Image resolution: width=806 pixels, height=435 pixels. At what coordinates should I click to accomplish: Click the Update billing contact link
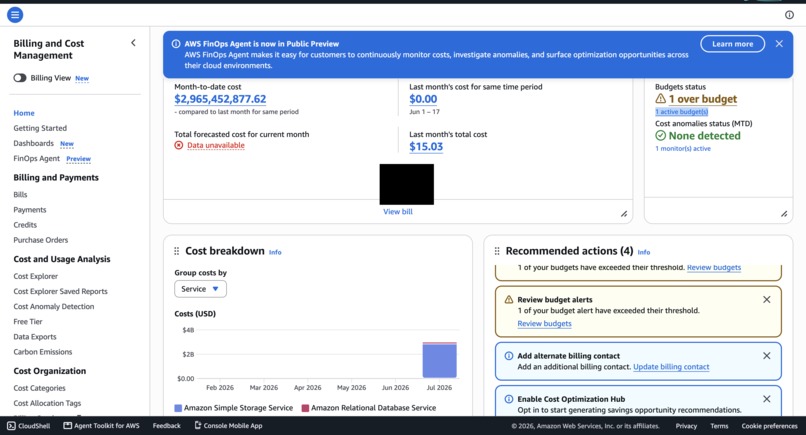click(671, 367)
